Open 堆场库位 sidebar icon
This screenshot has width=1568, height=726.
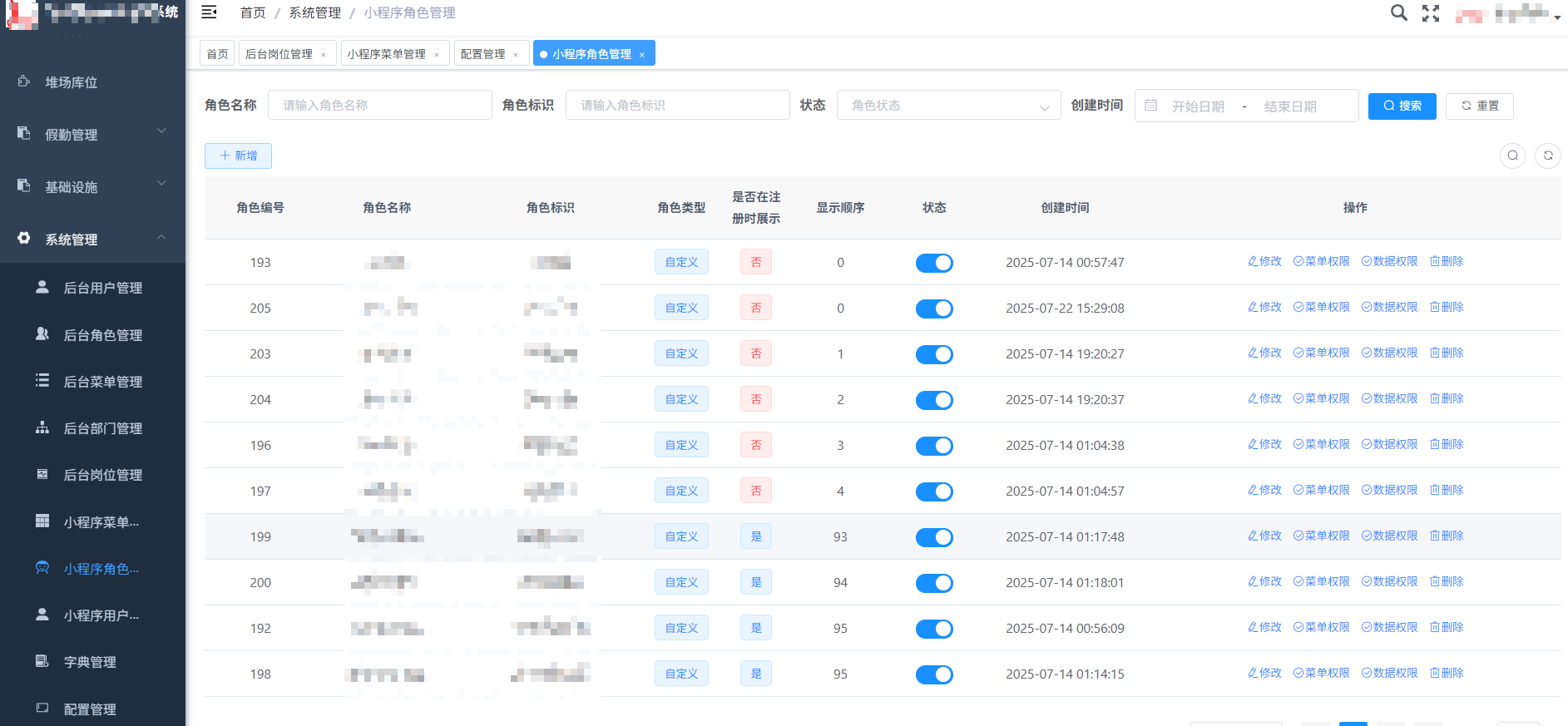click(x=24, y=81)
